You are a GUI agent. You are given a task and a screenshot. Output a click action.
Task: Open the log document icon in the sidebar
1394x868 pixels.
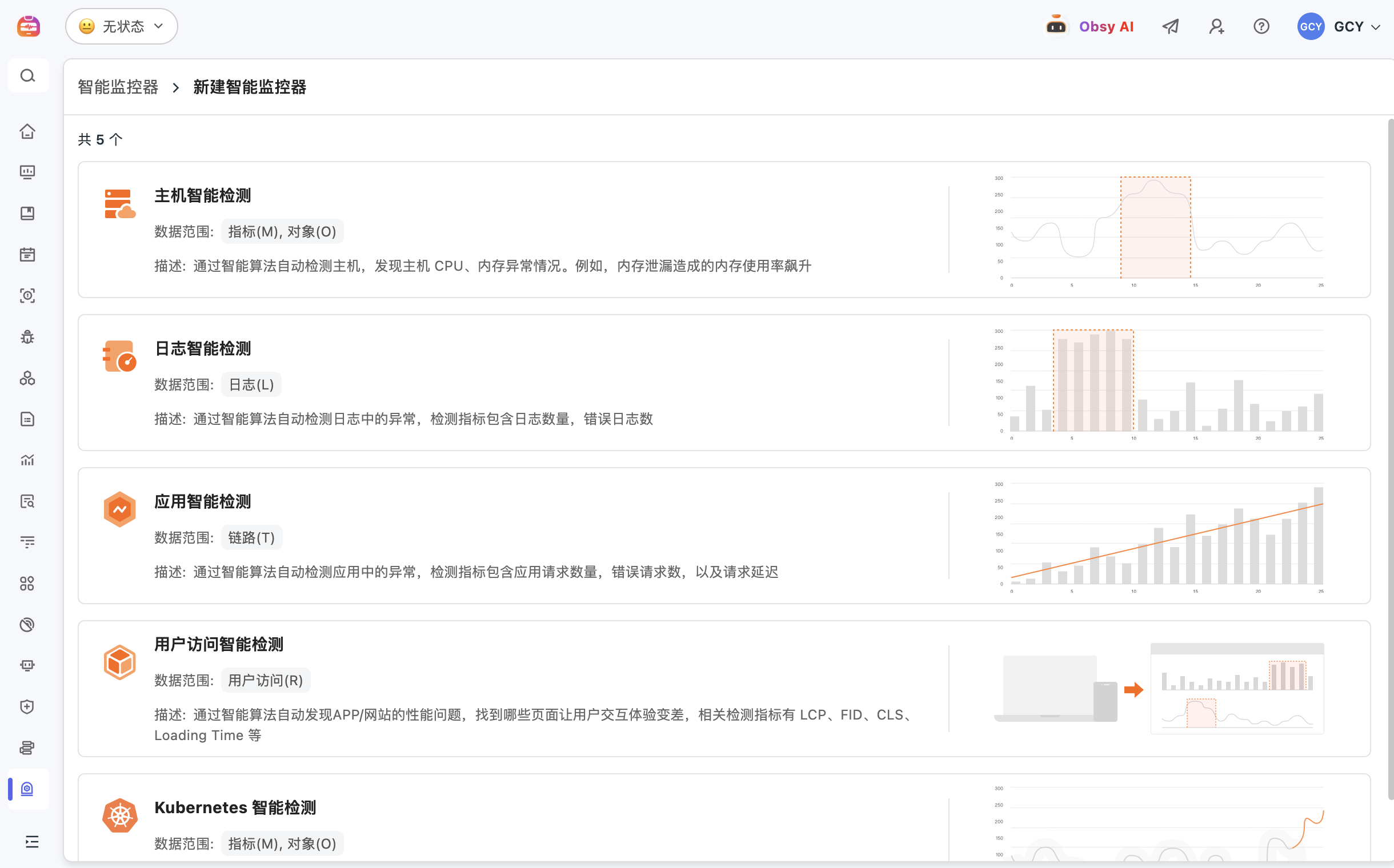point(27,419)
